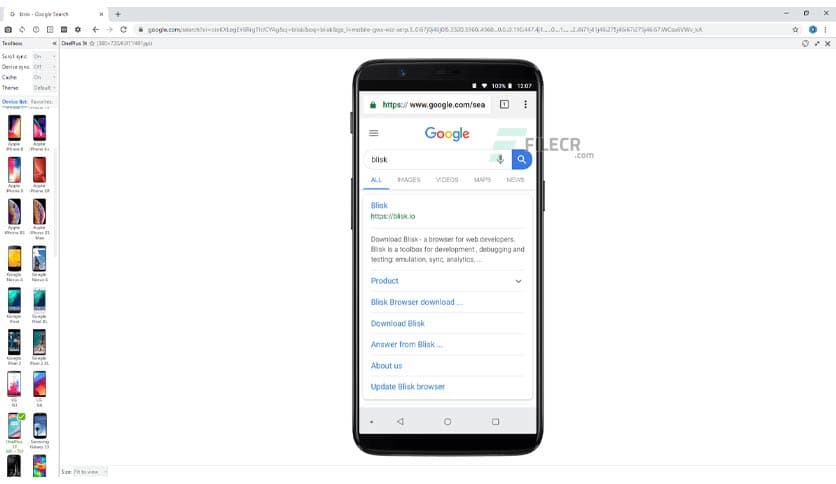This screenshot has height=484, width=836.
Task: Select the ALL tab in Google results
Action: pos(376,180)
